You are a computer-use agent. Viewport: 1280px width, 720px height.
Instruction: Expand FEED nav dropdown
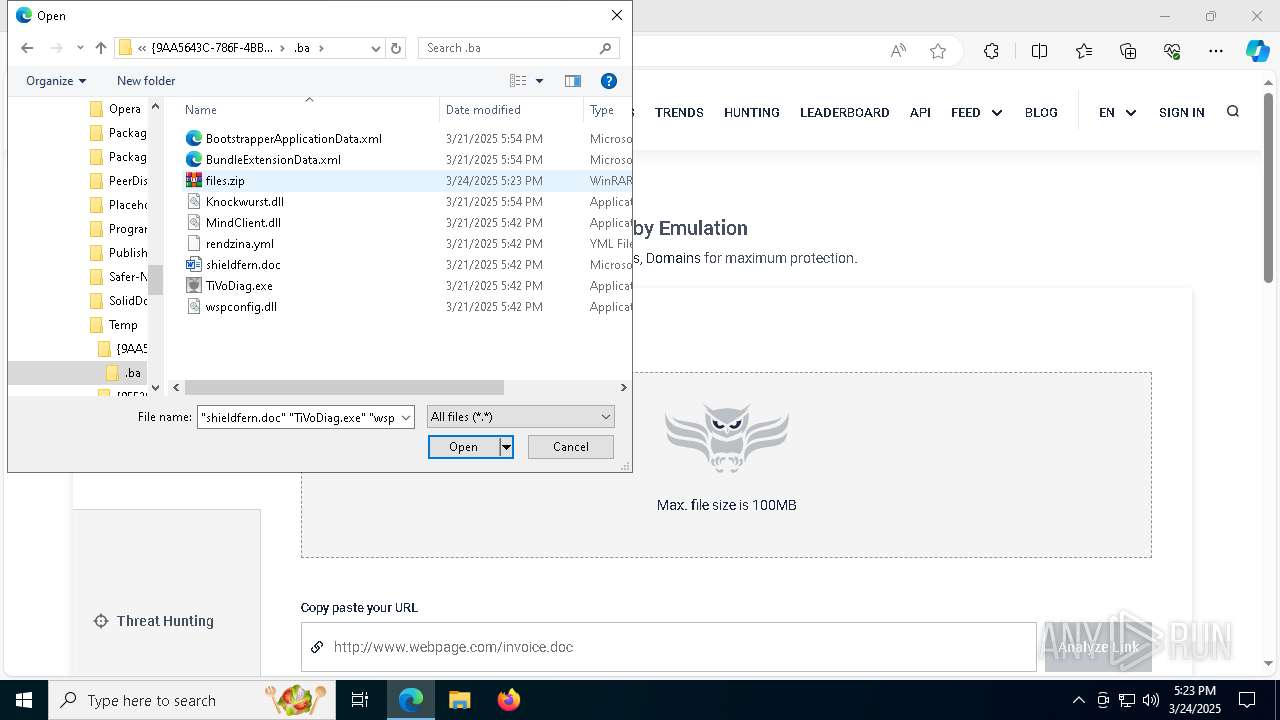[x=976, y=113]
